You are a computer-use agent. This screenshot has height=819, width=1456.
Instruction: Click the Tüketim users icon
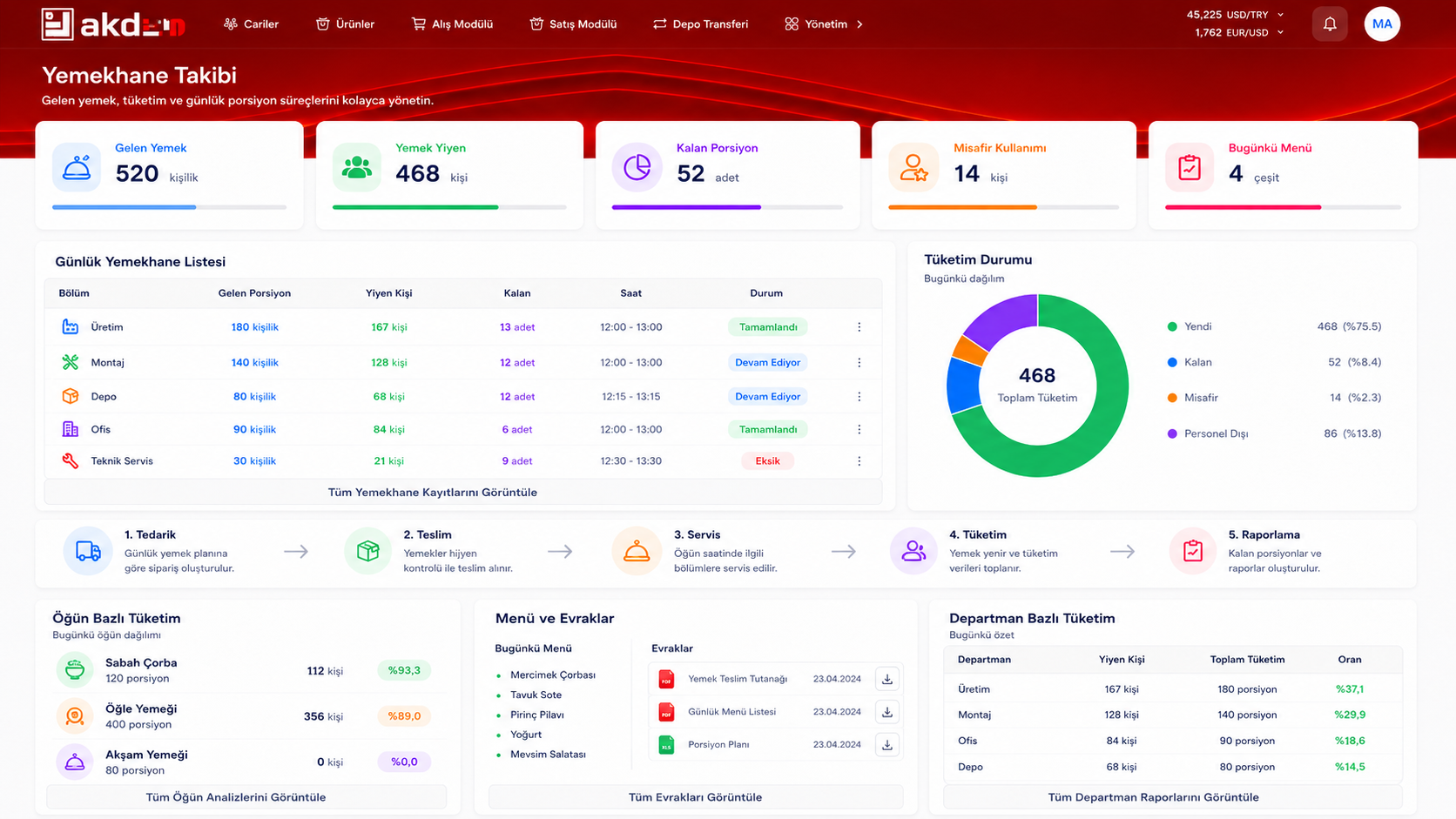(913, 551)
